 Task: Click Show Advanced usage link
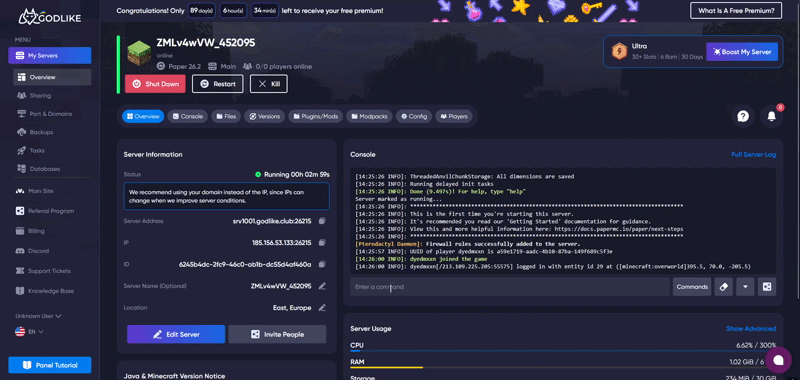(751, 329)
